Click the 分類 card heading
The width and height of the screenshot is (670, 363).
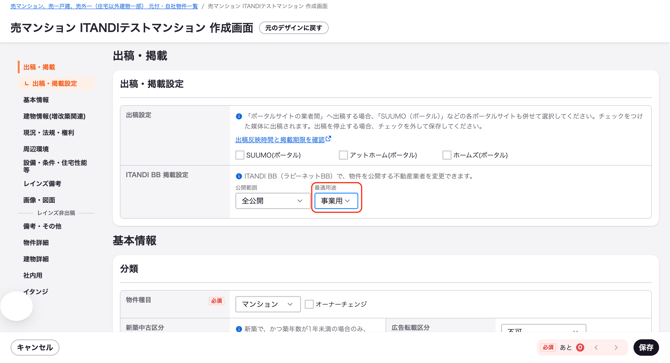(x=129, y=269)
